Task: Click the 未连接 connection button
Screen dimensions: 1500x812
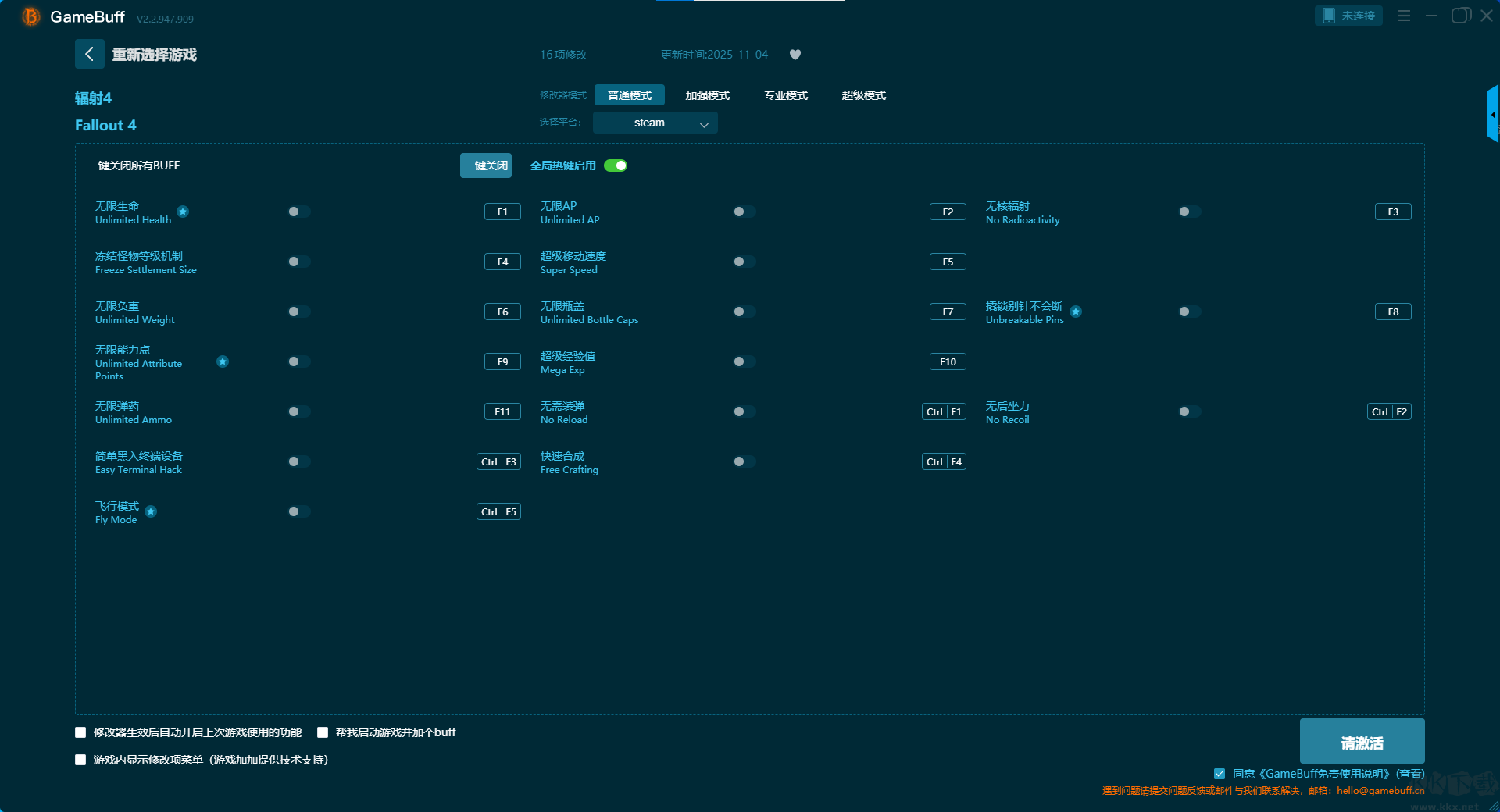Action: point(1348,16)
